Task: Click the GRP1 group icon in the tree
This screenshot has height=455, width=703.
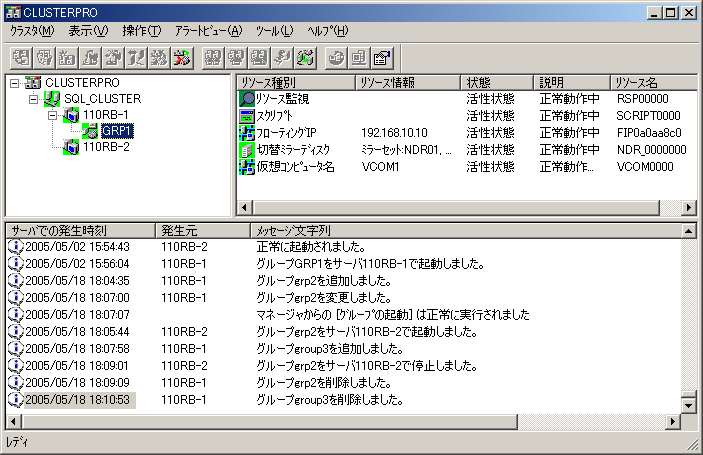Action: click(90, 130)
